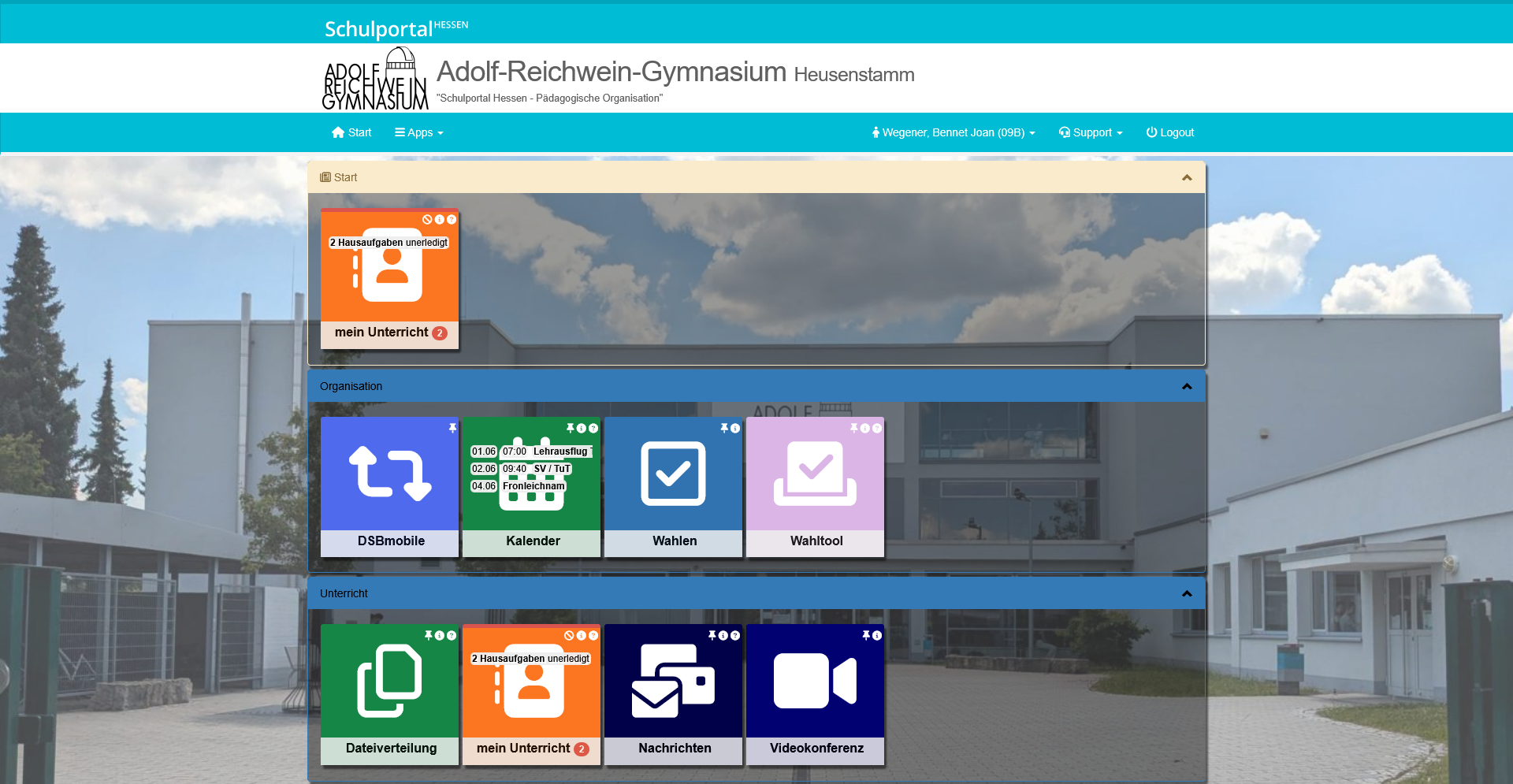1513x784 pixels.
Task: Click the Adolf-Reichwein-Gymnasium Heusenstamm heading
Action: coord(675,72)
